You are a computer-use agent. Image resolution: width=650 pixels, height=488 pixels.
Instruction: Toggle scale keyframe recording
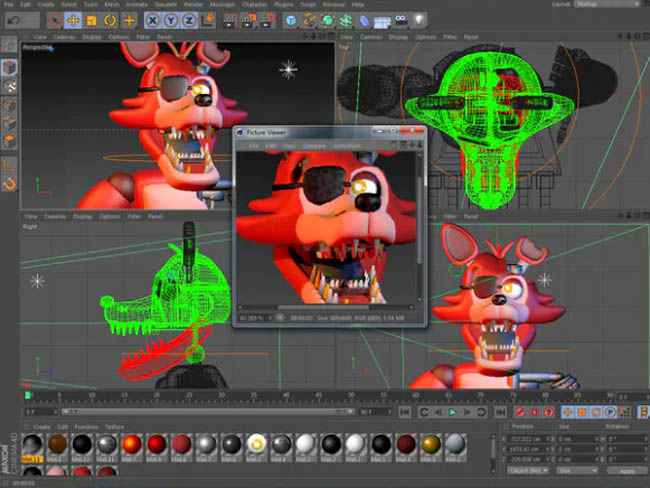tap(582, 412)
